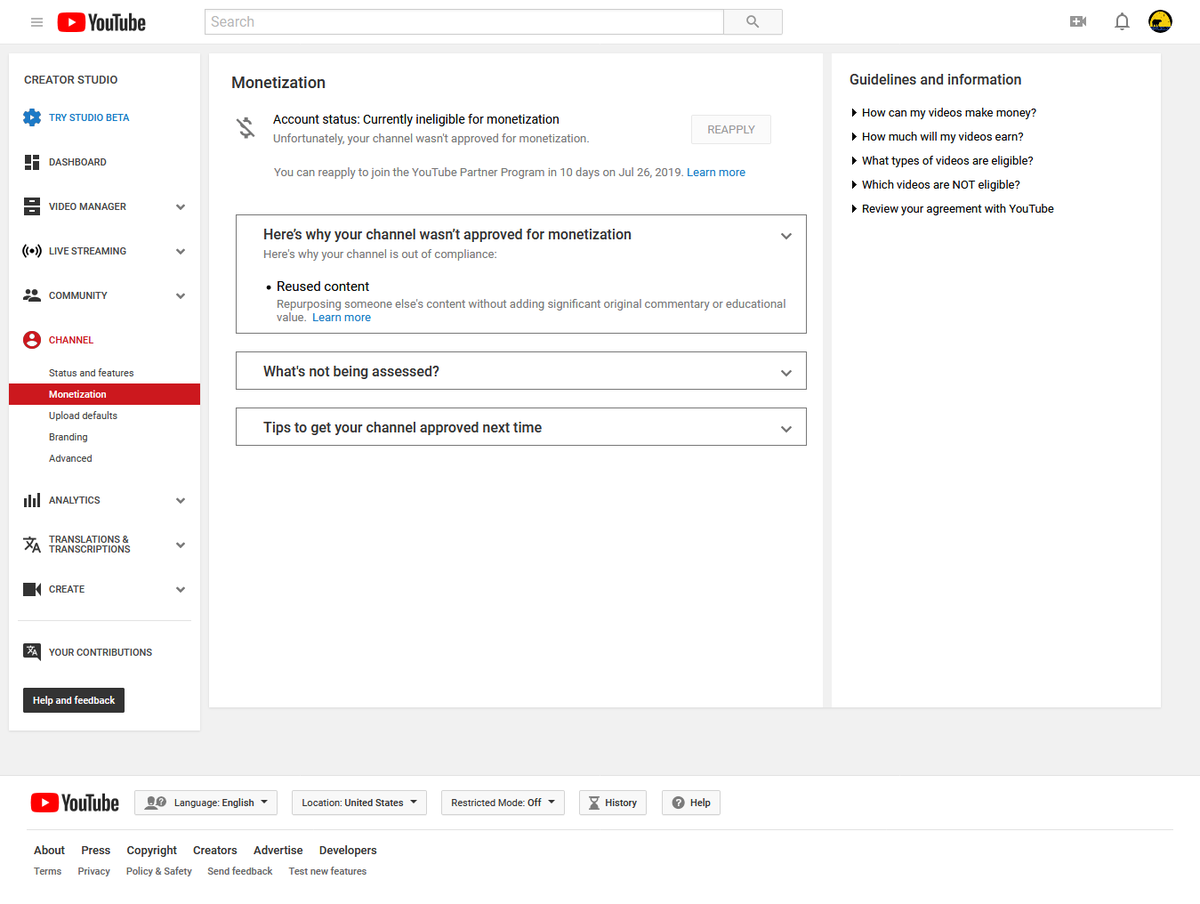Open the About footer link
The width and height of the screenshot is (1200, 904).
point(49,850)
